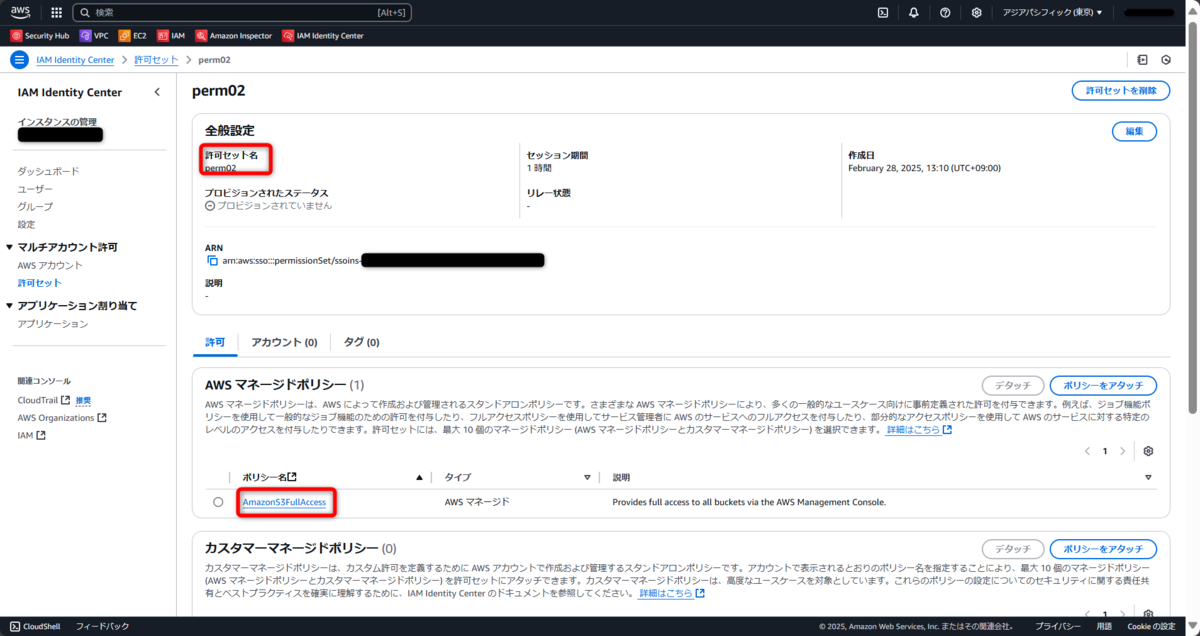Image resolution: width=1200 pixels, height=636 pixels.
Task: Sort by タイプ column arrow
Action: pyautogui.click(x=588, y=478)
